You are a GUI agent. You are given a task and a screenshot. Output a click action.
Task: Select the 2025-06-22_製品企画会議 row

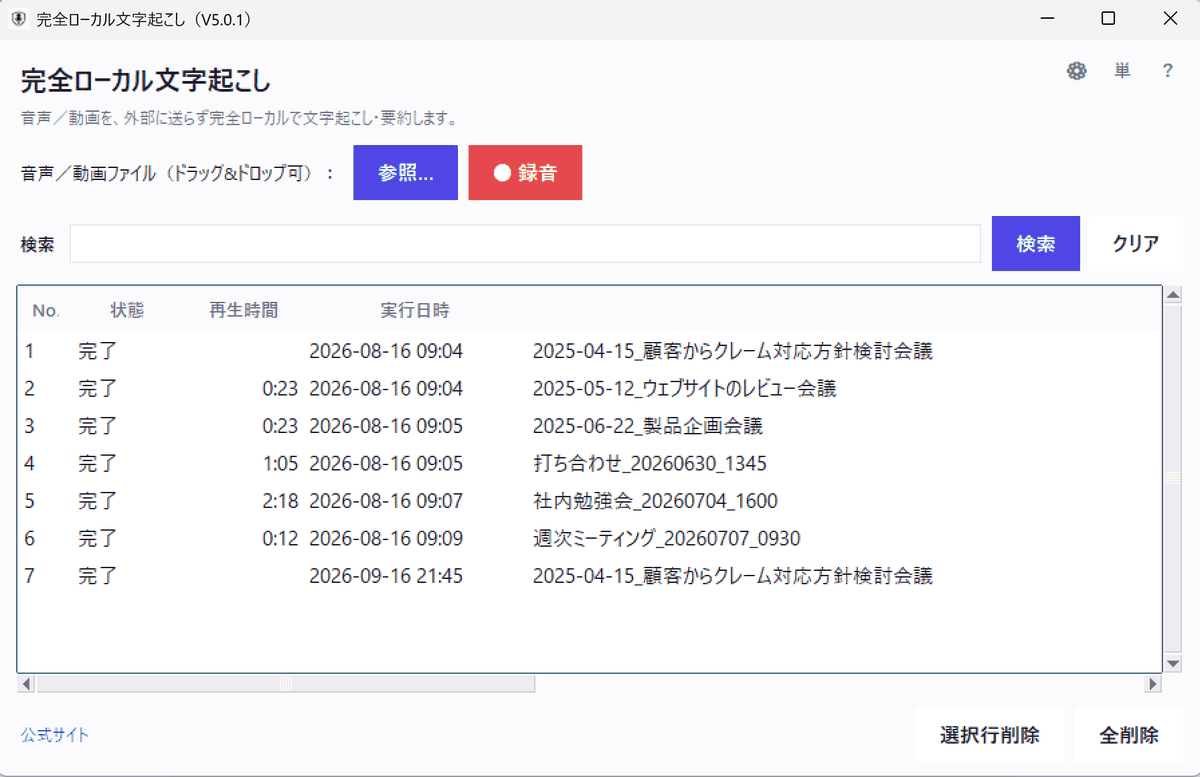[590, 426]
